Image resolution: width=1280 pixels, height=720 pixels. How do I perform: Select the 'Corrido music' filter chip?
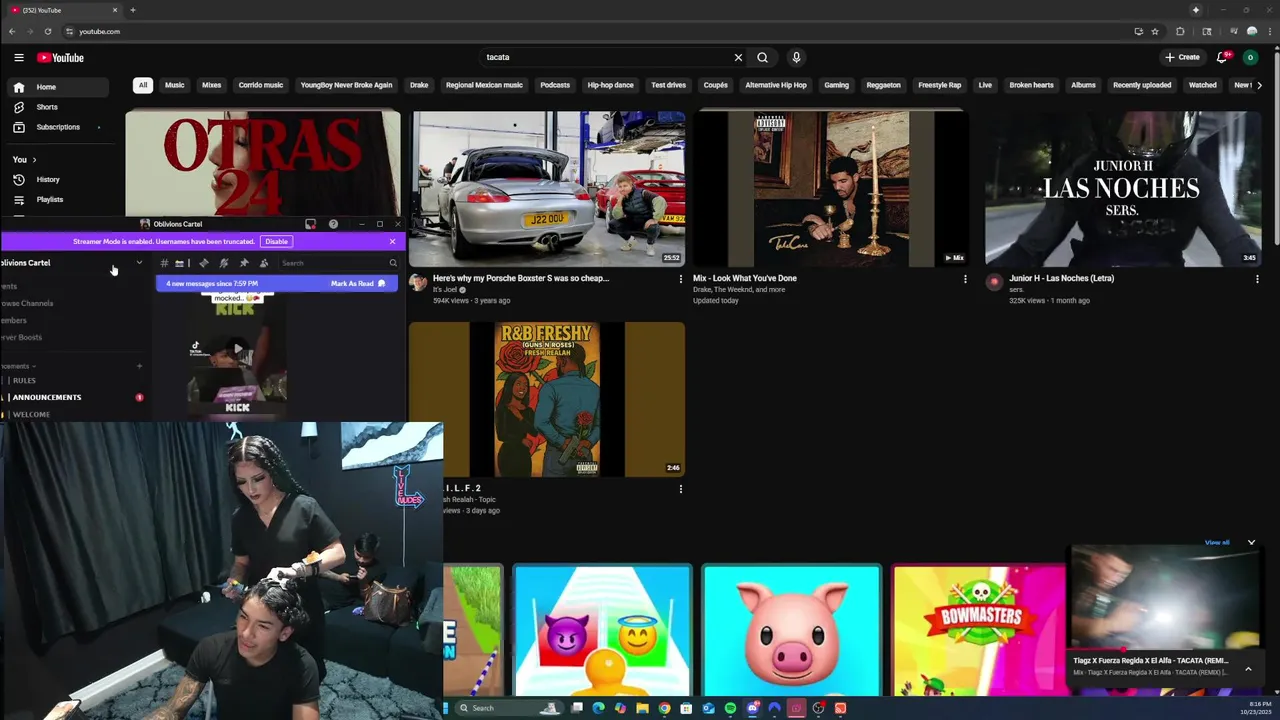(x=261, y=85)
